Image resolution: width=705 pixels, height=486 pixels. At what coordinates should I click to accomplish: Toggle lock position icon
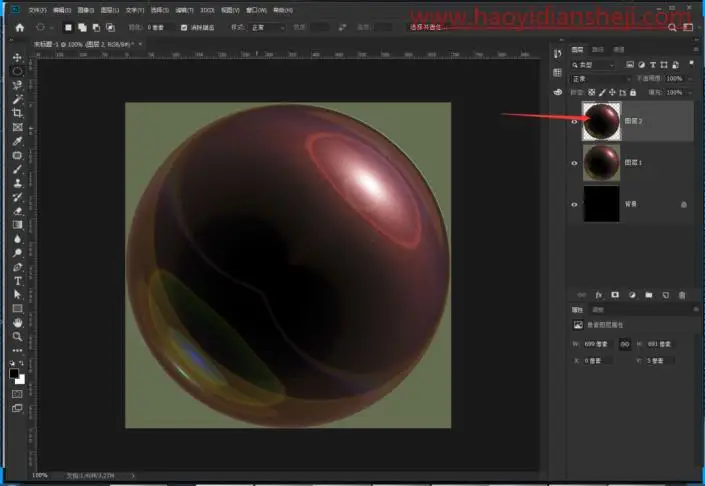612,92
